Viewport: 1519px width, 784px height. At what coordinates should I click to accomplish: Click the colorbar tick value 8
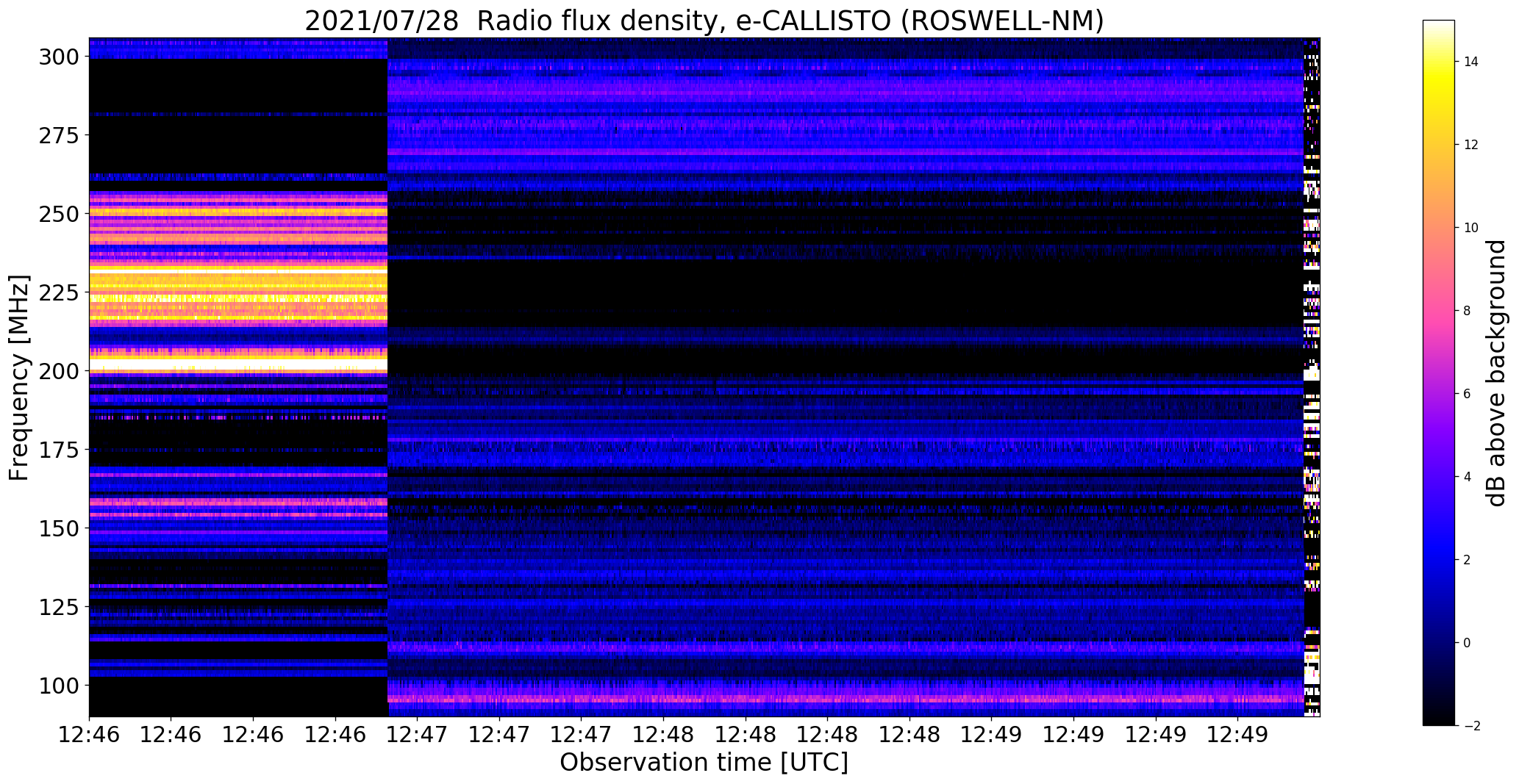[1467, 311]
